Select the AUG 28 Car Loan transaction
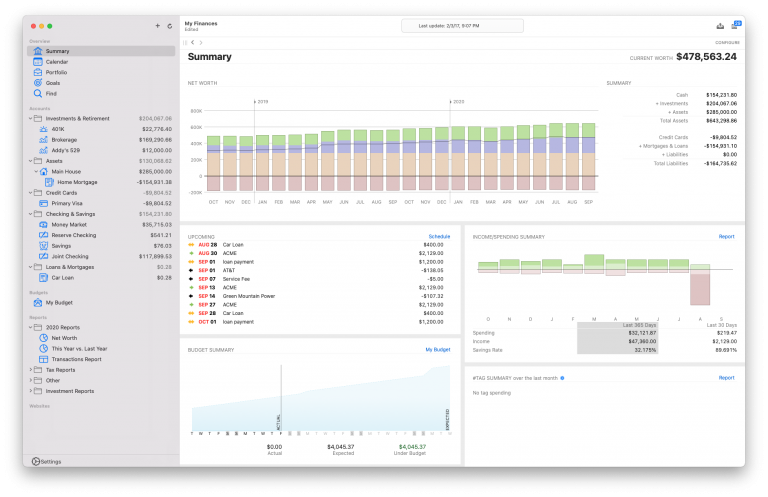The image size is (768, 497). pyautogui.click(x=316, y=245)
